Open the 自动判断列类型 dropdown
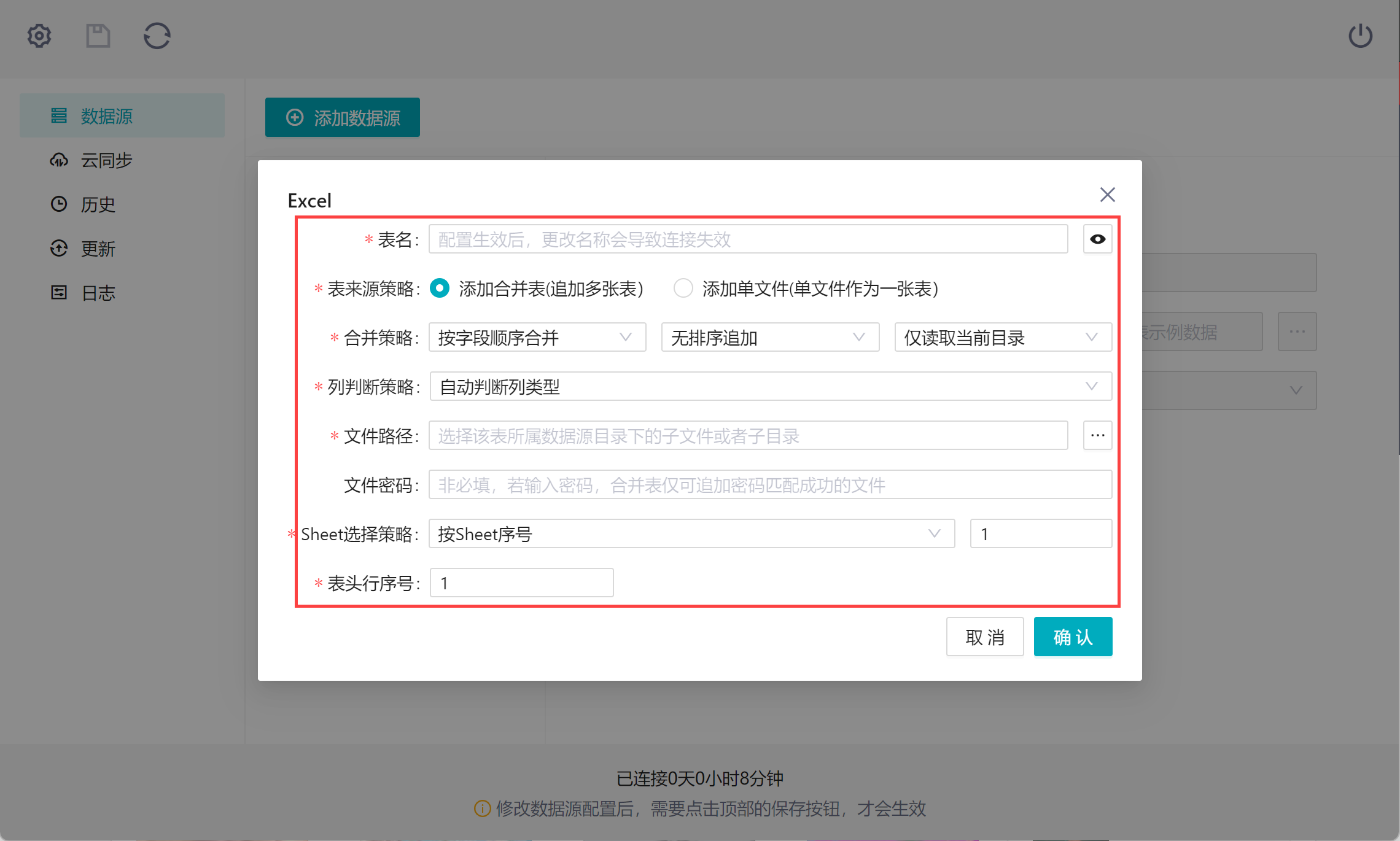 (770, 387)
